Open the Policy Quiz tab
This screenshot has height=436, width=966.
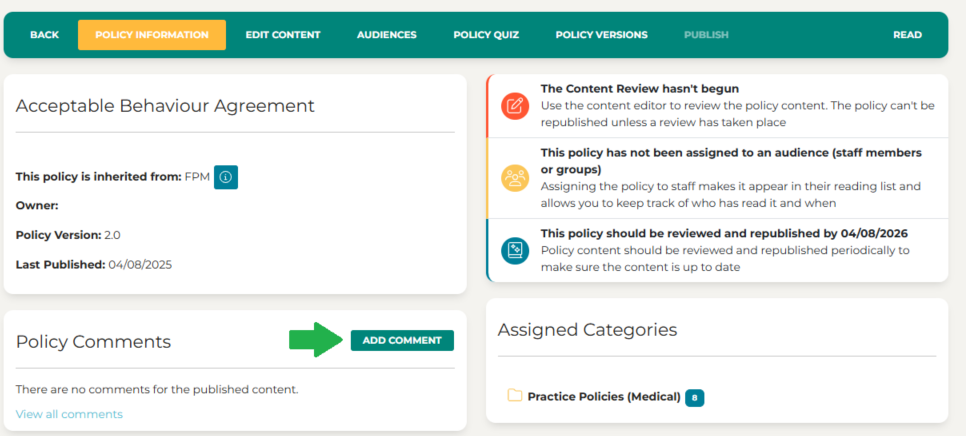coord(486,35)
